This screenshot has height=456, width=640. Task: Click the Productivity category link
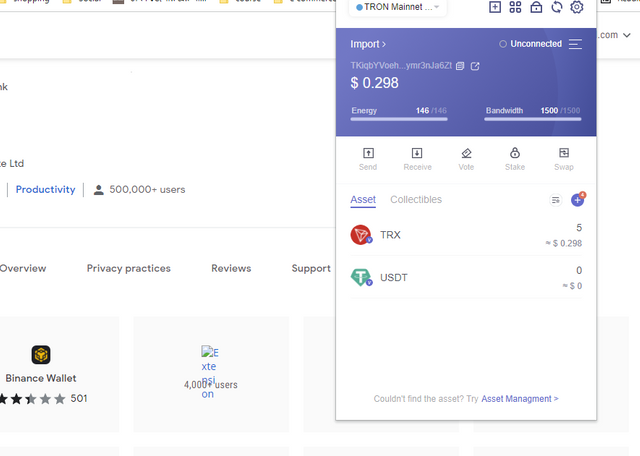tap(45, 189)
